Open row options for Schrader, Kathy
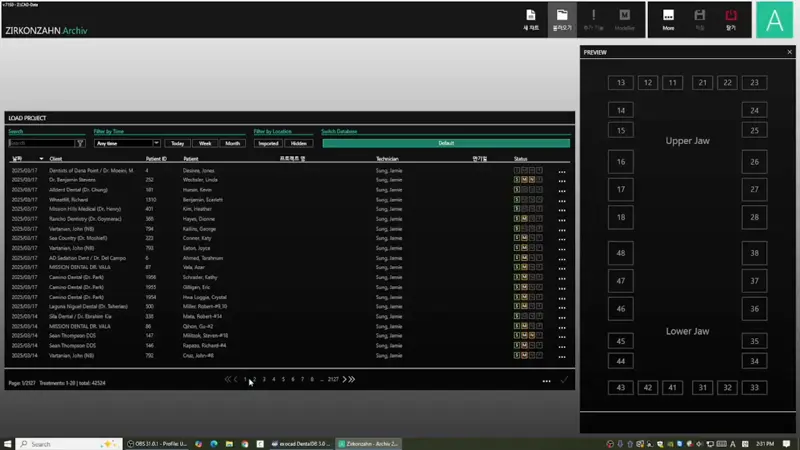This screenshot has width=800, height=450. (562, 279)
